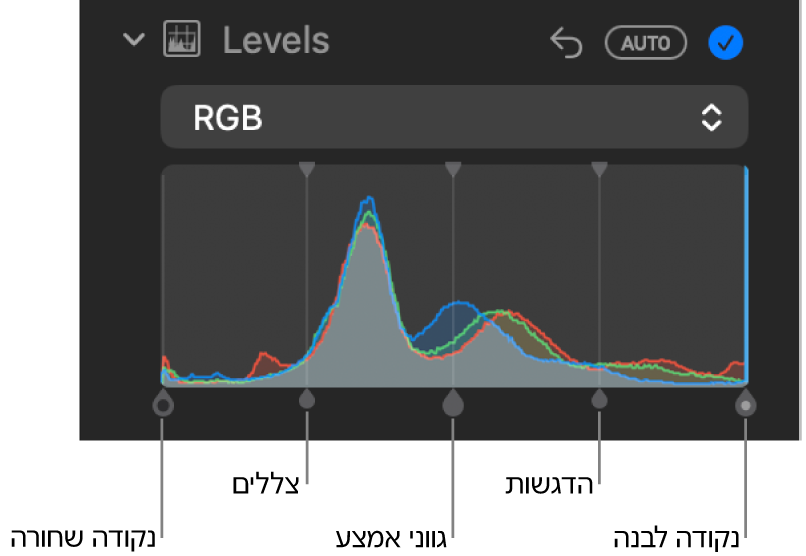Screen dimensions: 806x556
Task: Select the bottom highlights handle below histogram
Action: click(599, 399)
